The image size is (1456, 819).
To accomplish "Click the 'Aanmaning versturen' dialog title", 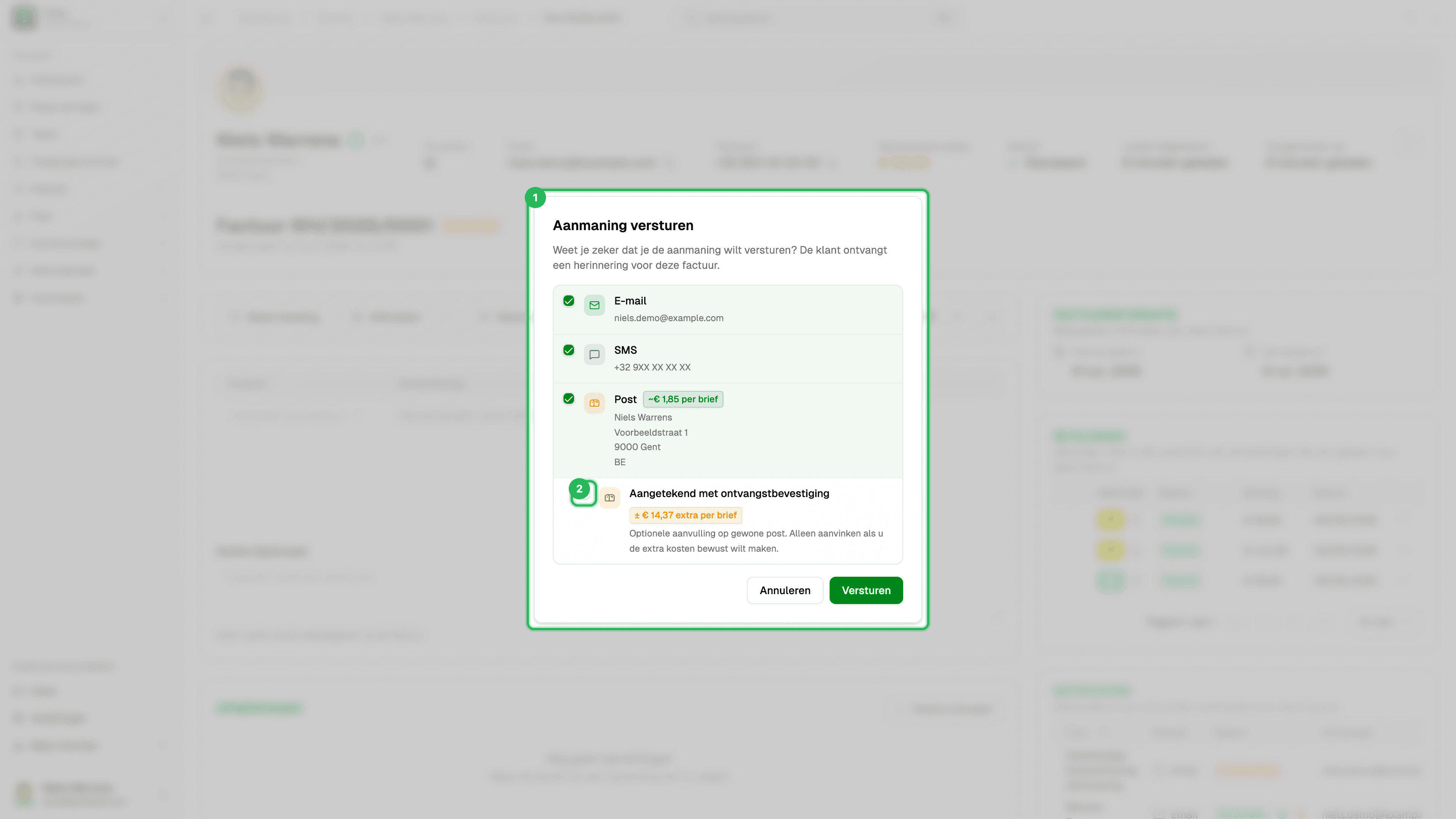I will point(623,226).
